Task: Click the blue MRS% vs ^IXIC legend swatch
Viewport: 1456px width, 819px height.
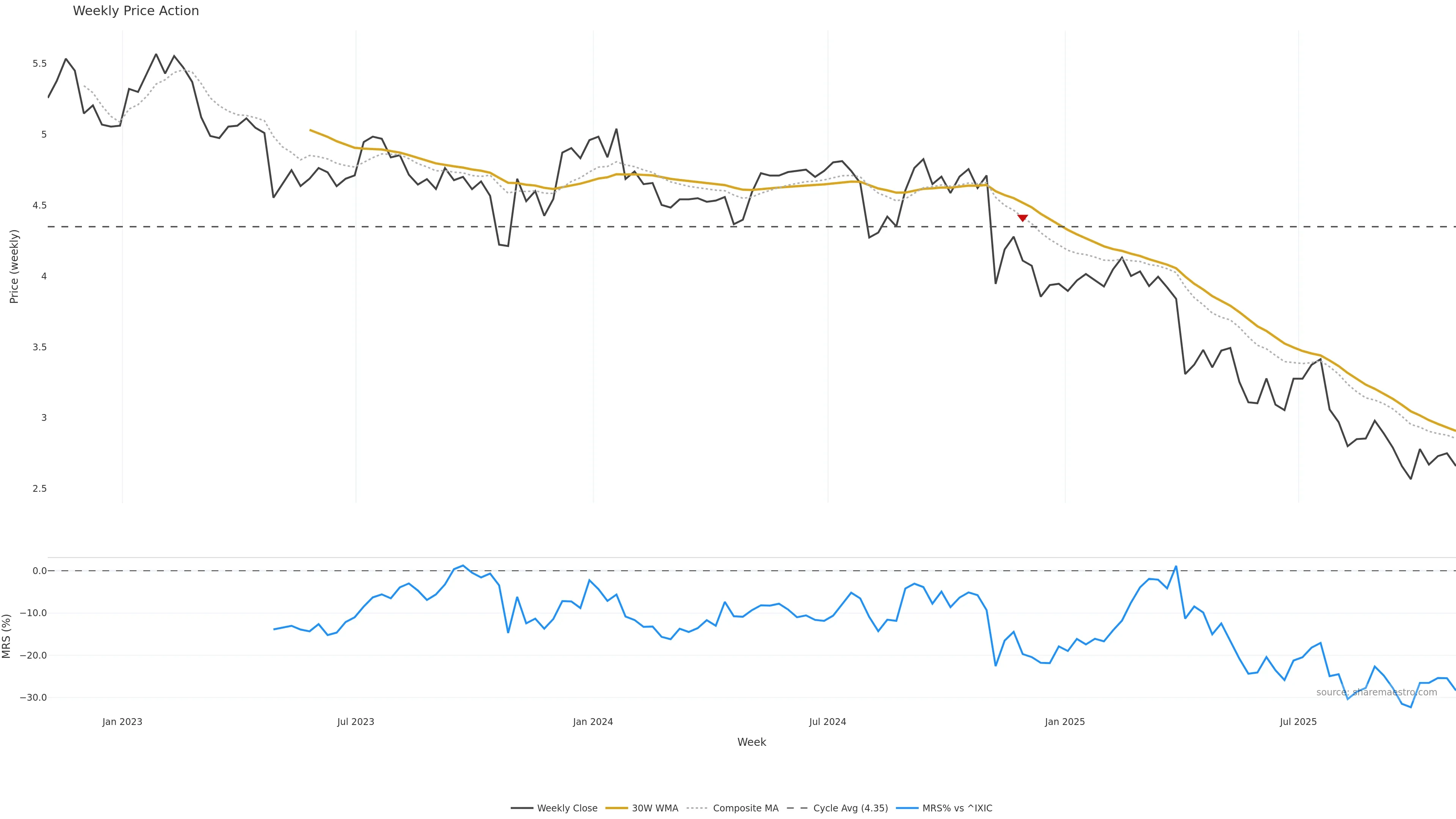Action: tap(907, 808)
